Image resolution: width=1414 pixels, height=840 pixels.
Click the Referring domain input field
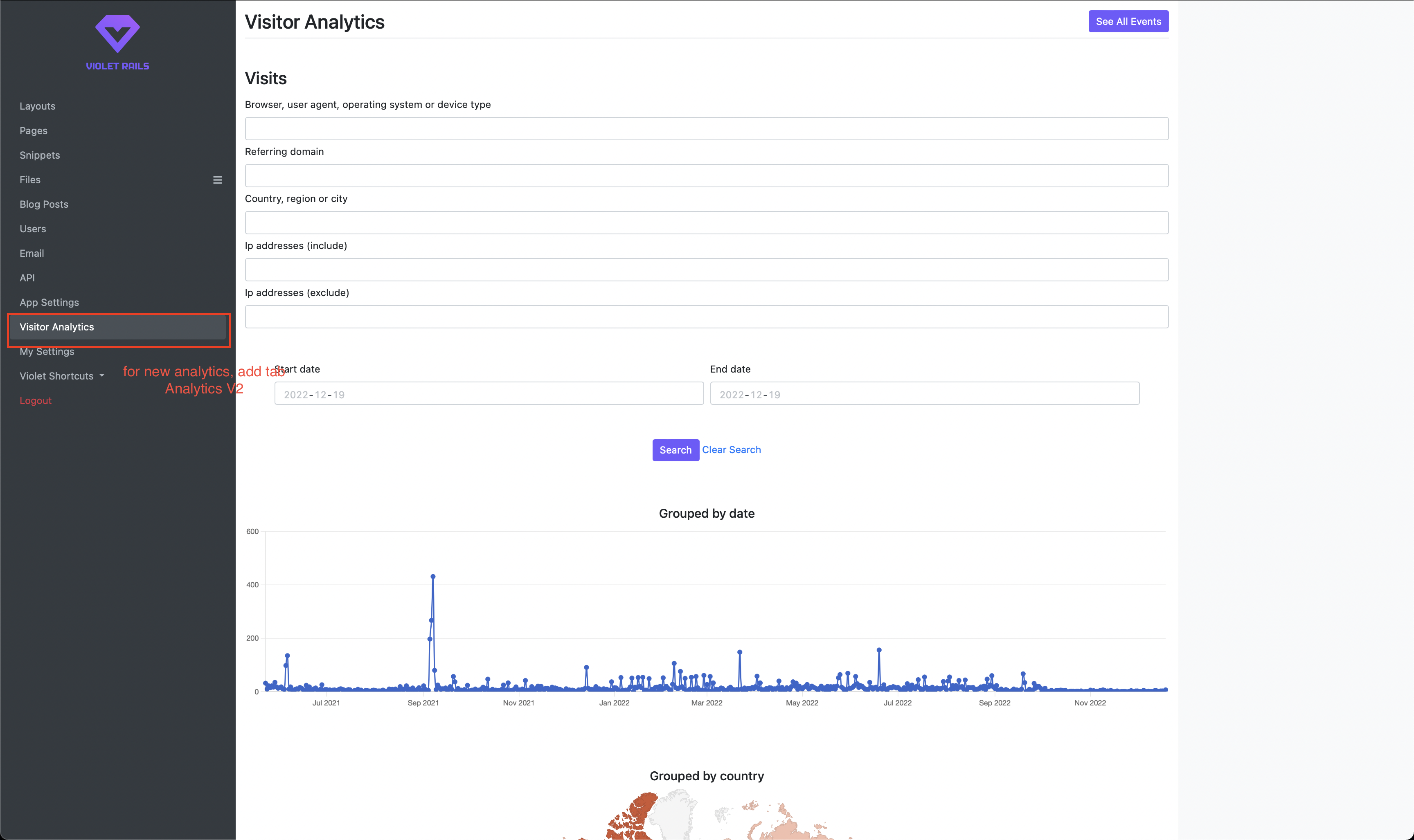pyautogui.click(x=706, y=175)
